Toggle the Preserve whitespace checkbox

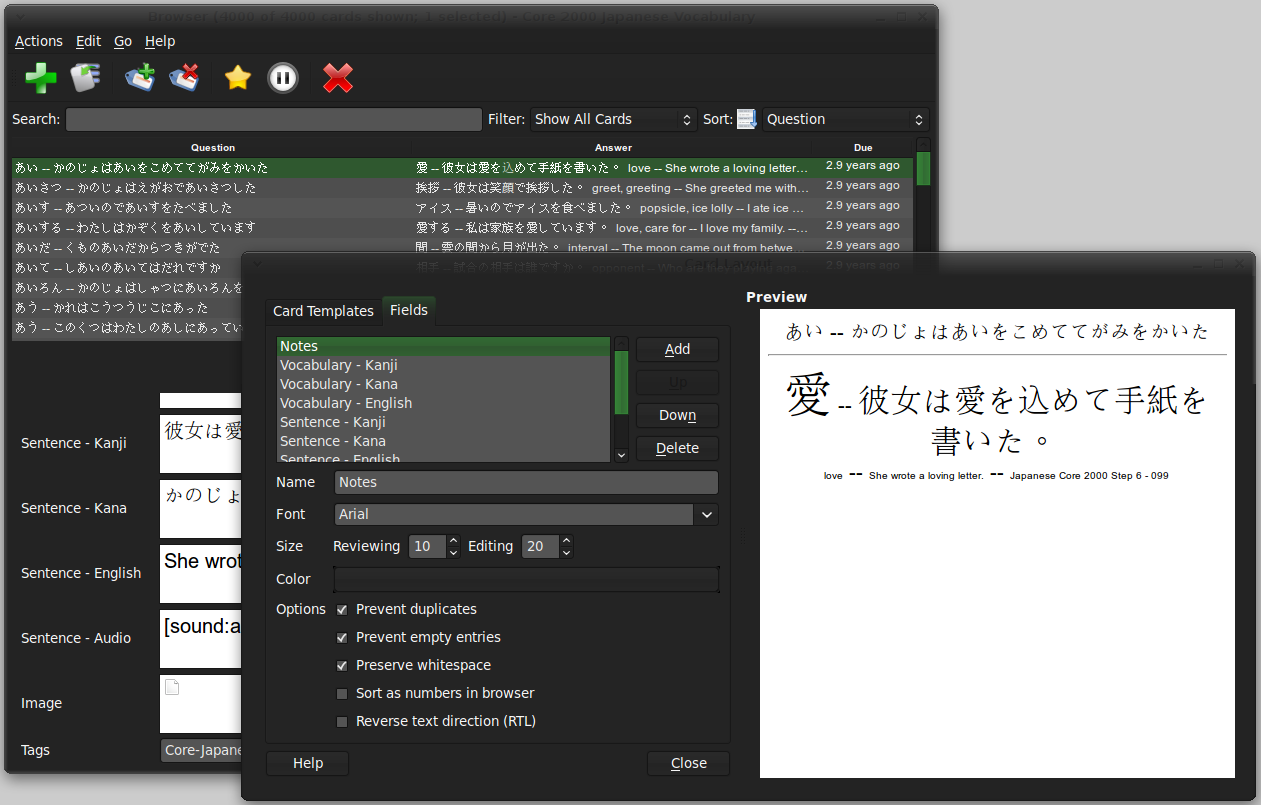pyautogui.click(x=342, y=665)
